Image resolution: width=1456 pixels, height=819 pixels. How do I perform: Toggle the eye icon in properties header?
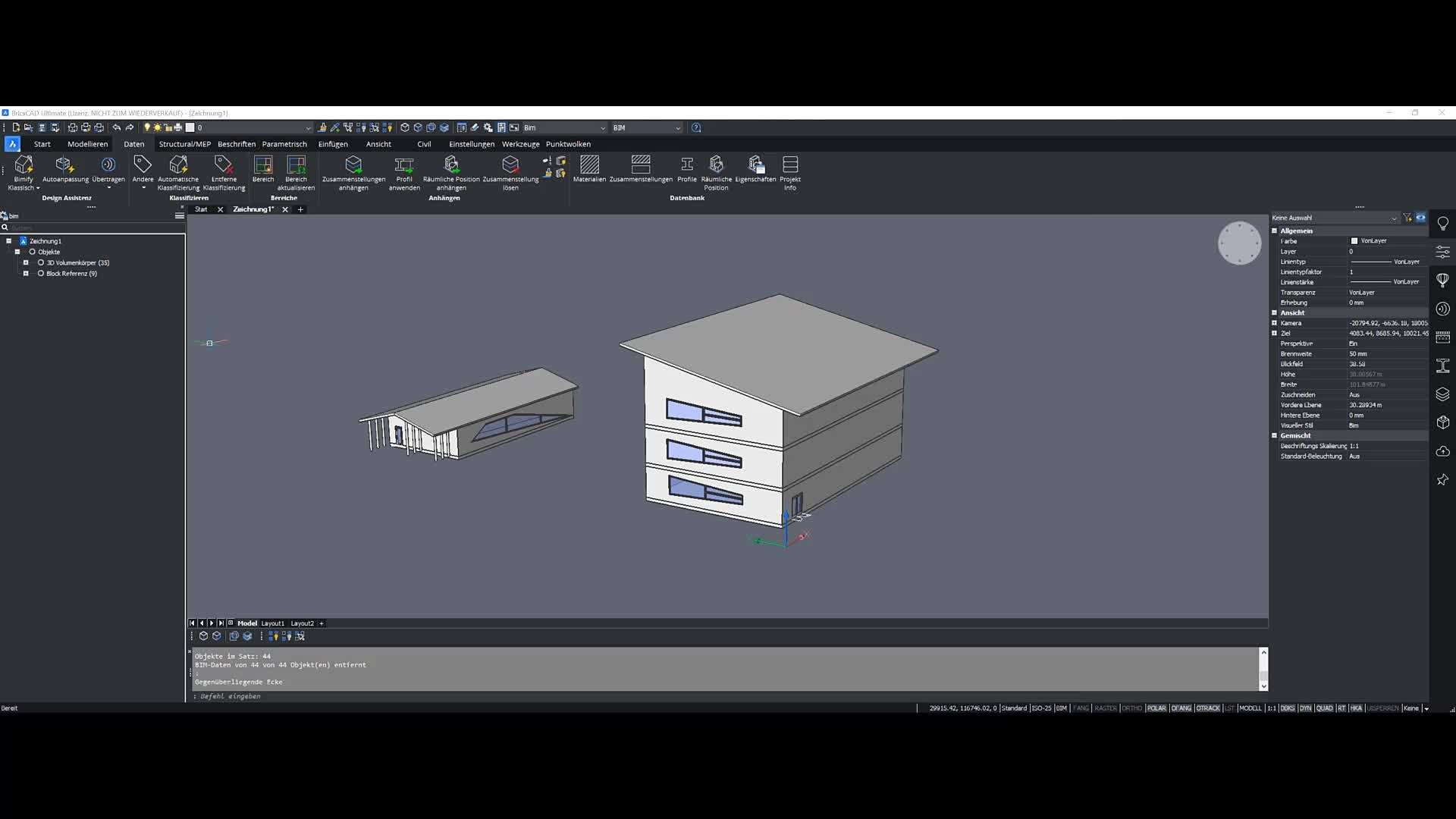1420,218
